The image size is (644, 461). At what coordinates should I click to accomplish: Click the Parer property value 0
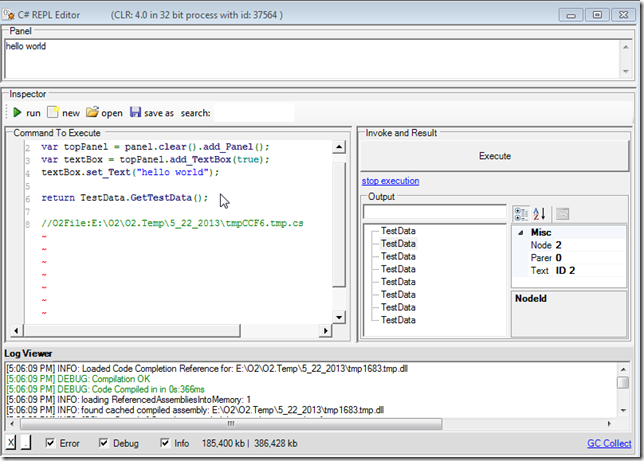[558, 258]
